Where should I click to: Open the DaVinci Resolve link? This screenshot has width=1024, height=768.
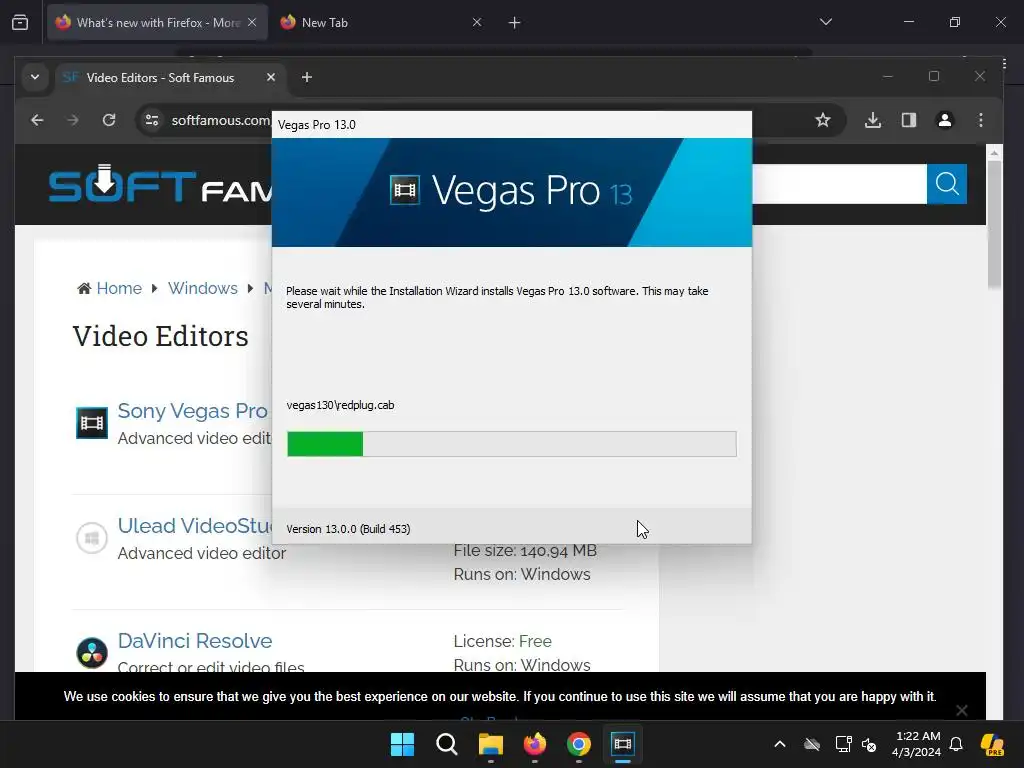(x=195, y=641)
